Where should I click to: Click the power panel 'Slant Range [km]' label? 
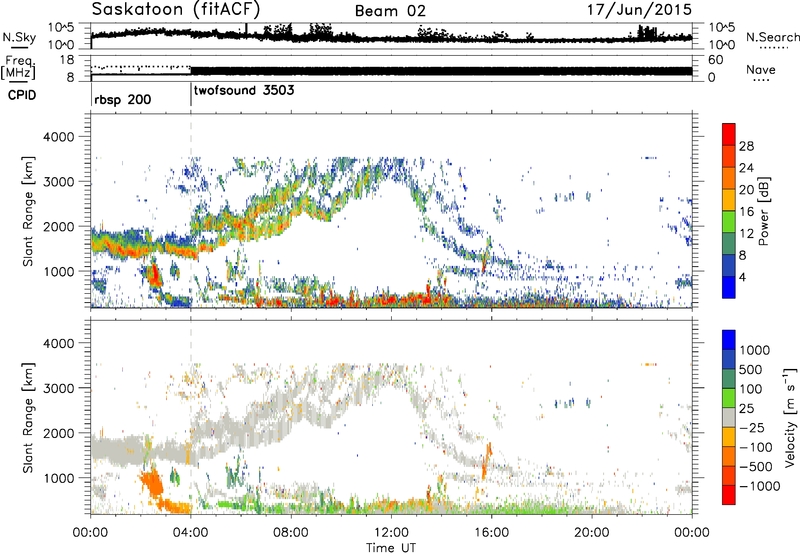point(28,211)
